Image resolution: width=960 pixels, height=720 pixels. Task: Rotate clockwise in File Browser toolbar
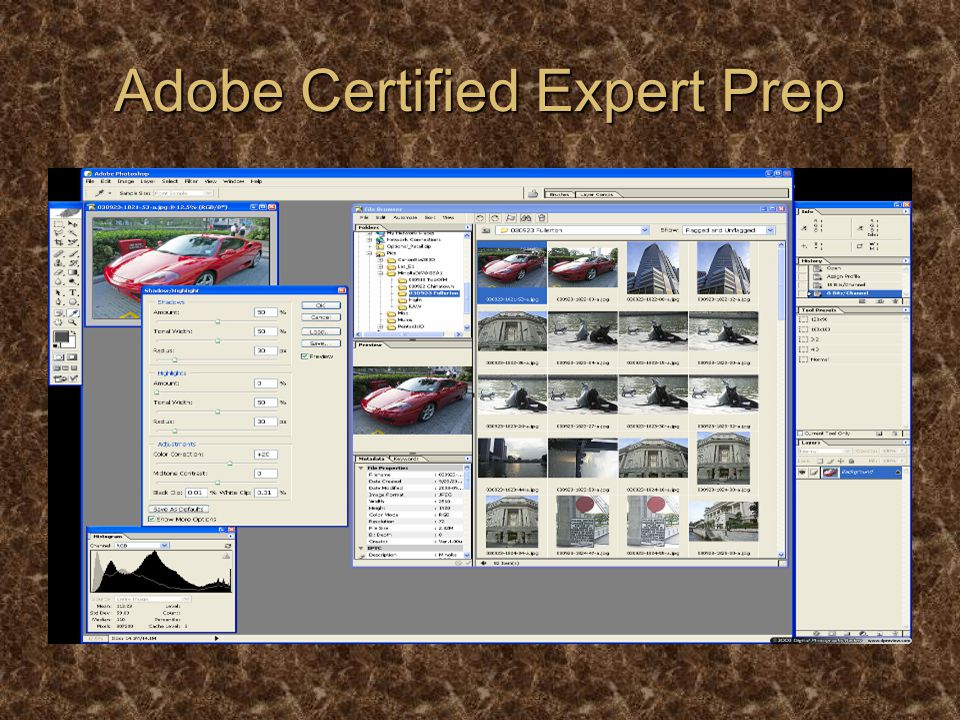click(495, 218)
